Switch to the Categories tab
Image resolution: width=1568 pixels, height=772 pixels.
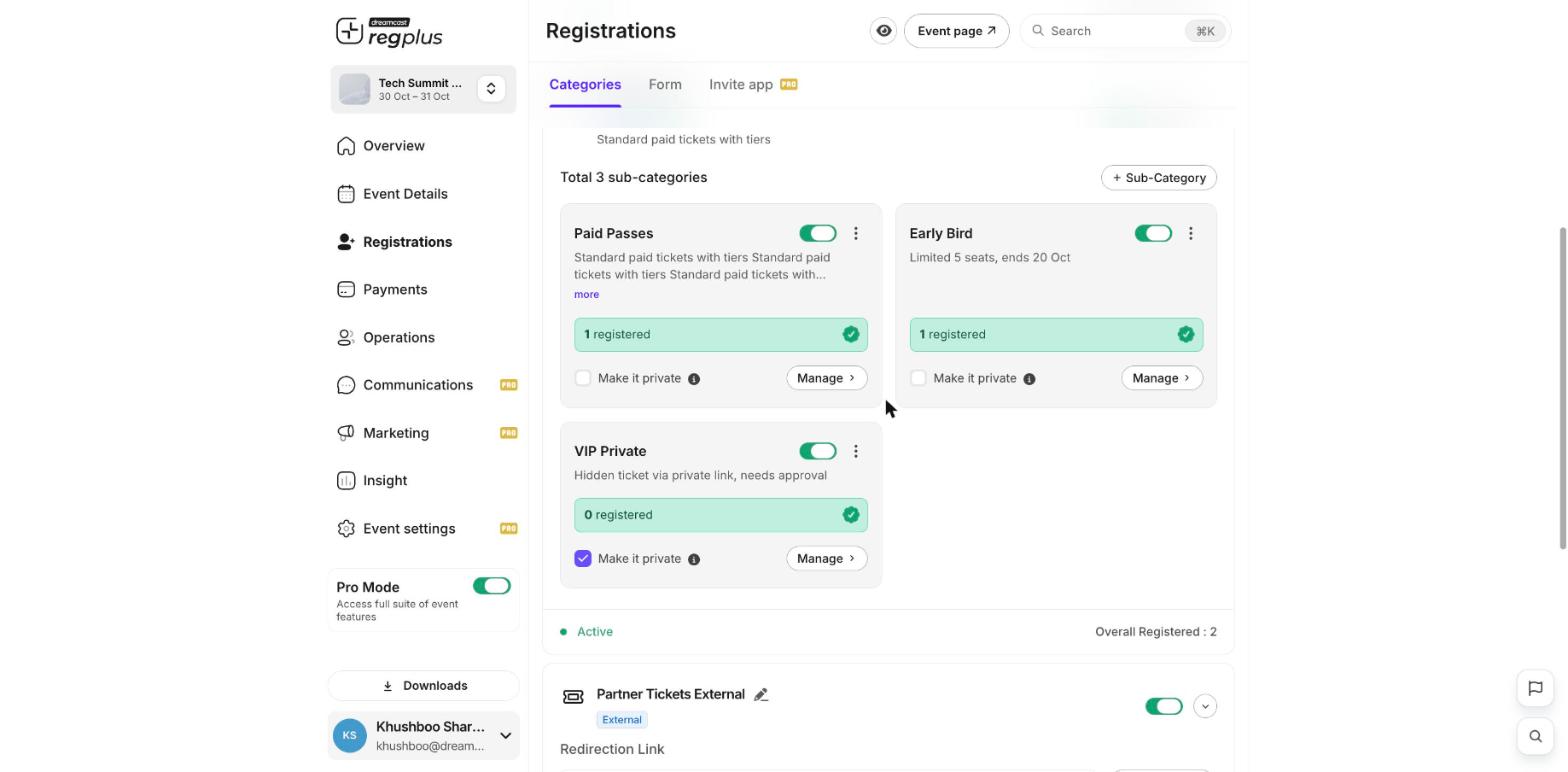tap(585, 85)
